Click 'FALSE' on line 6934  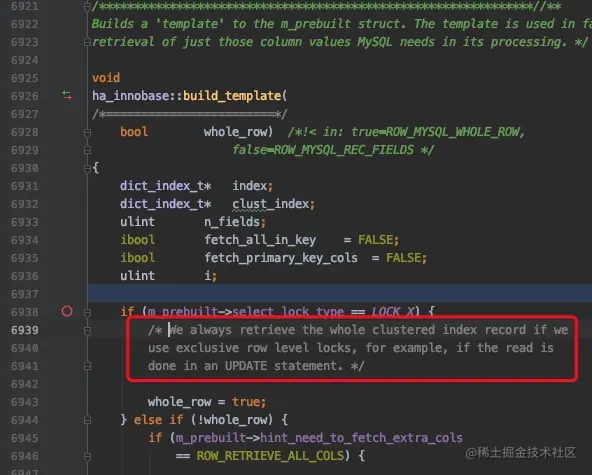pyautogui.click(x=375, y=240)
